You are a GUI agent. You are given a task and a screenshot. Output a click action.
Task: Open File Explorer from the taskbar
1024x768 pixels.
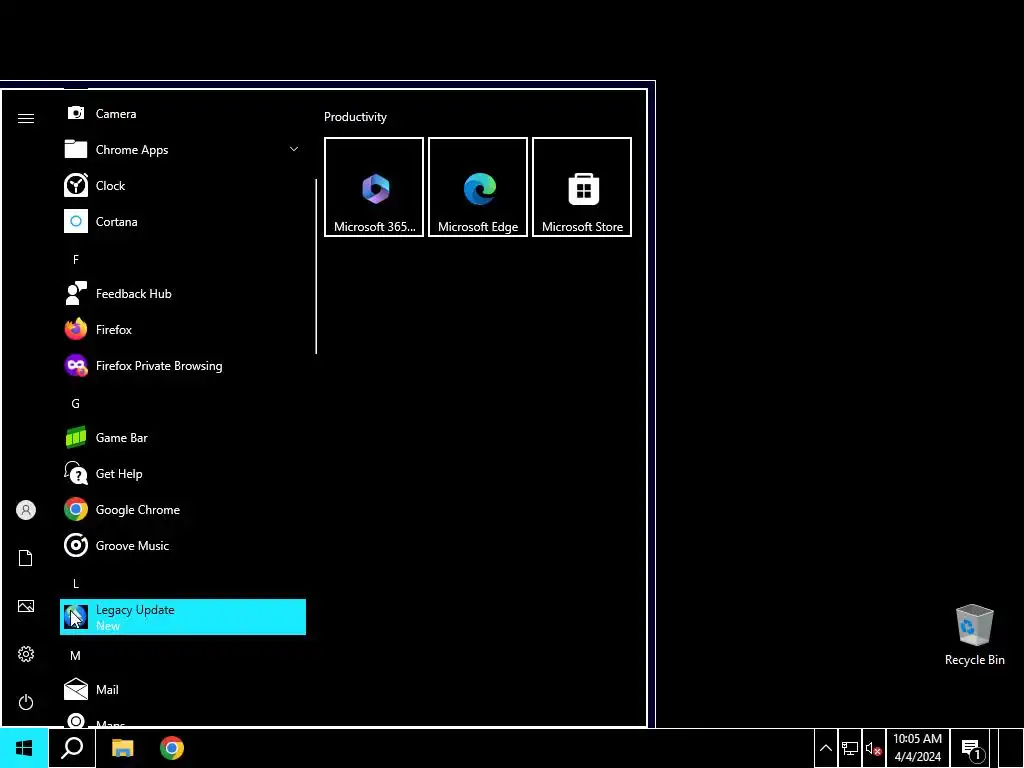(x=122, y=748)
